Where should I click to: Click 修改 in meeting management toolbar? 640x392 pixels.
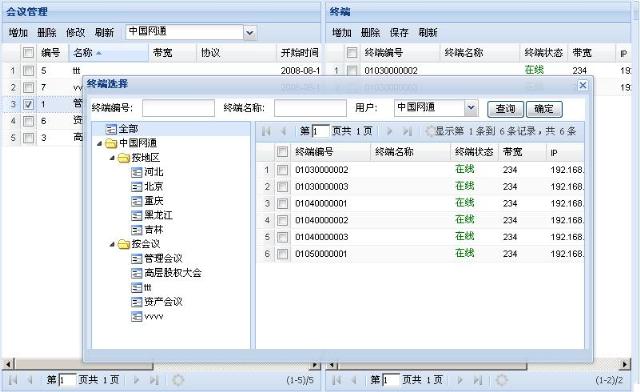(76, 33)
